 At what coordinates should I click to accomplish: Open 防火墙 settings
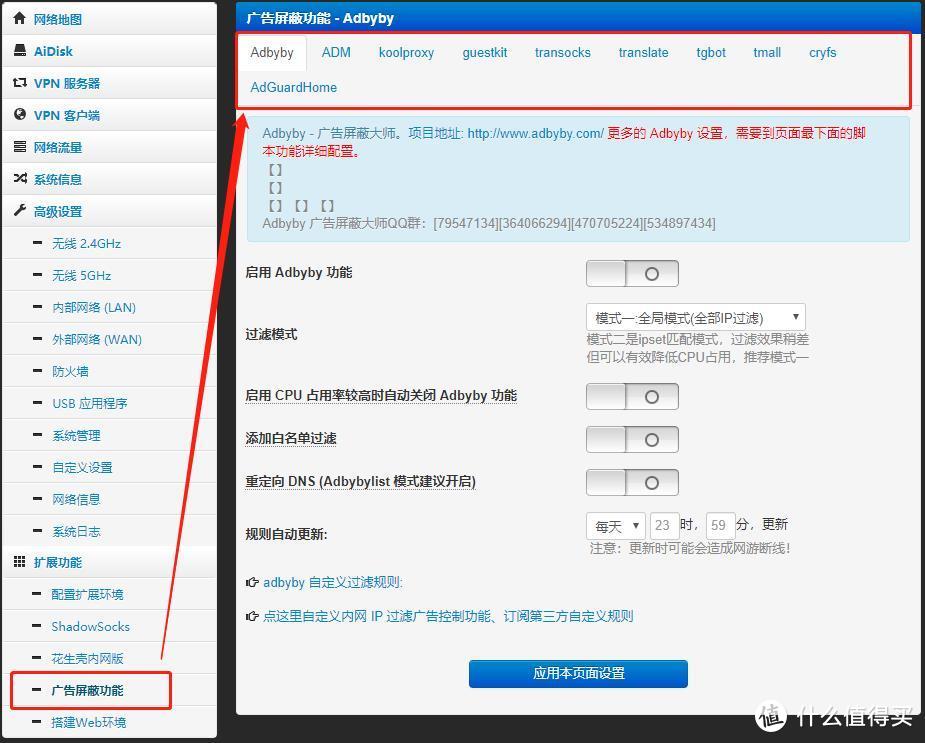70,371
